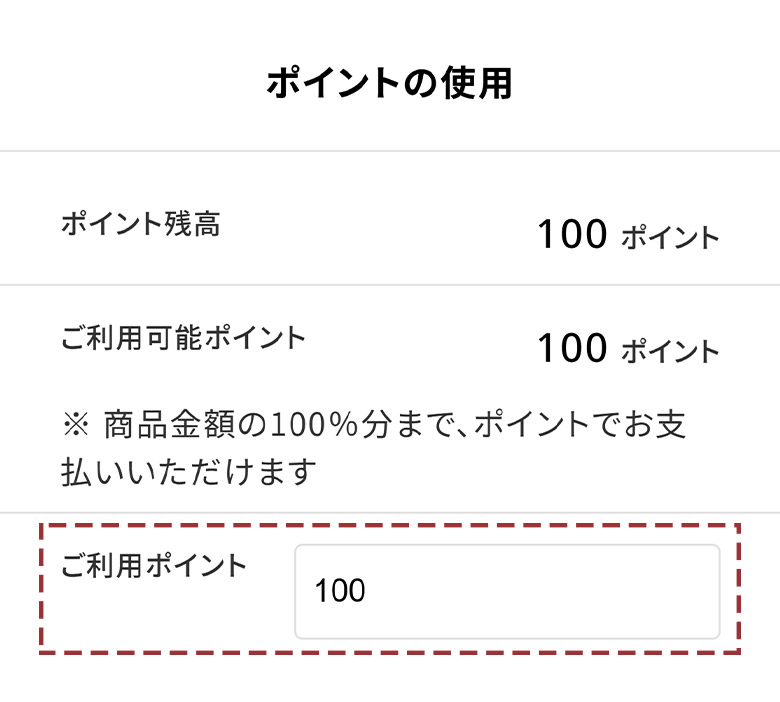Select the ポイント残高 label
This screenshot has height=702, width=780.
(x=140, y=224)
